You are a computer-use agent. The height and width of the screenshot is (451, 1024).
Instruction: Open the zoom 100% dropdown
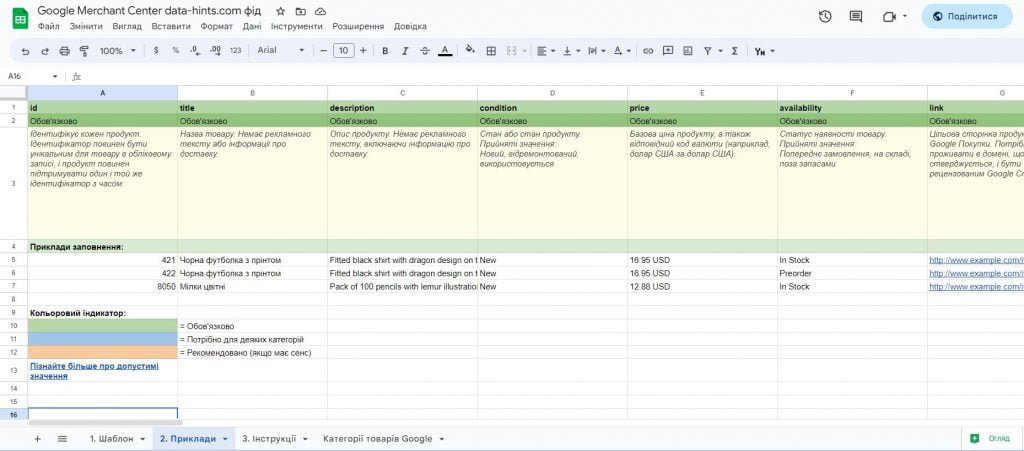coord(117,50)
